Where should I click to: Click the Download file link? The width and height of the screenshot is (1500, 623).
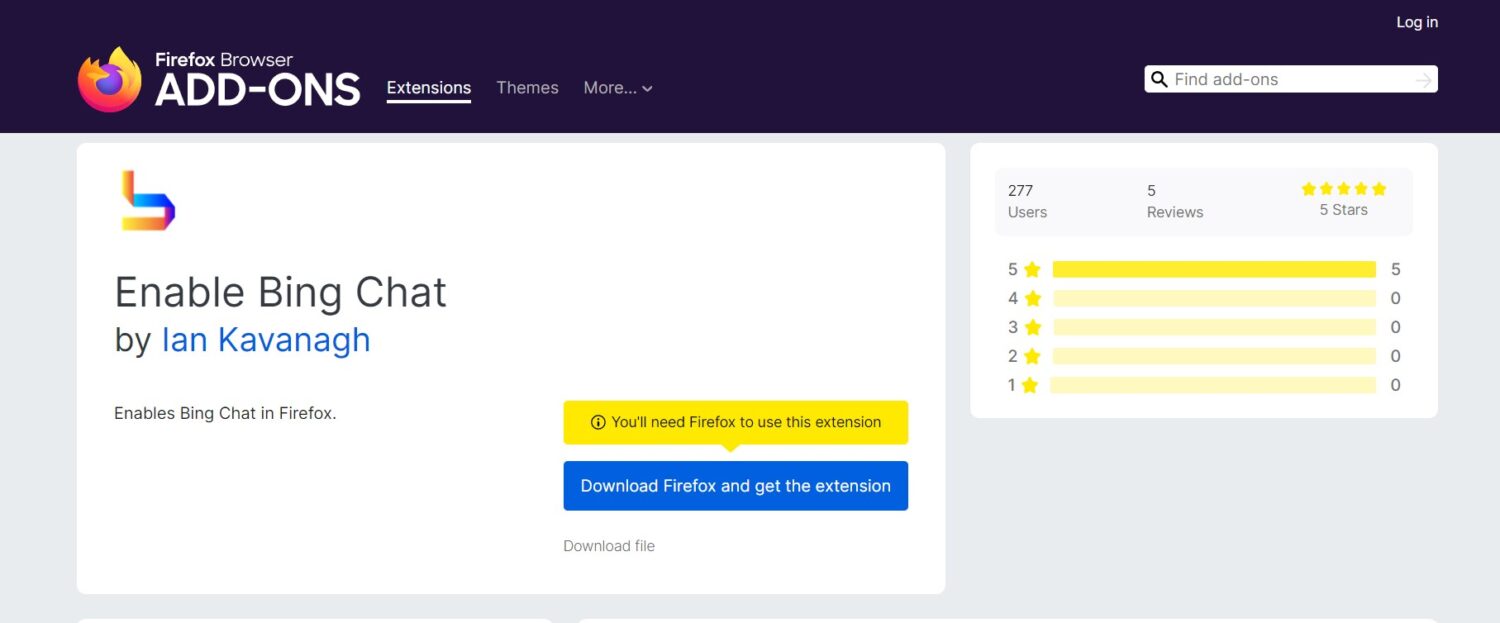[609, 546]
